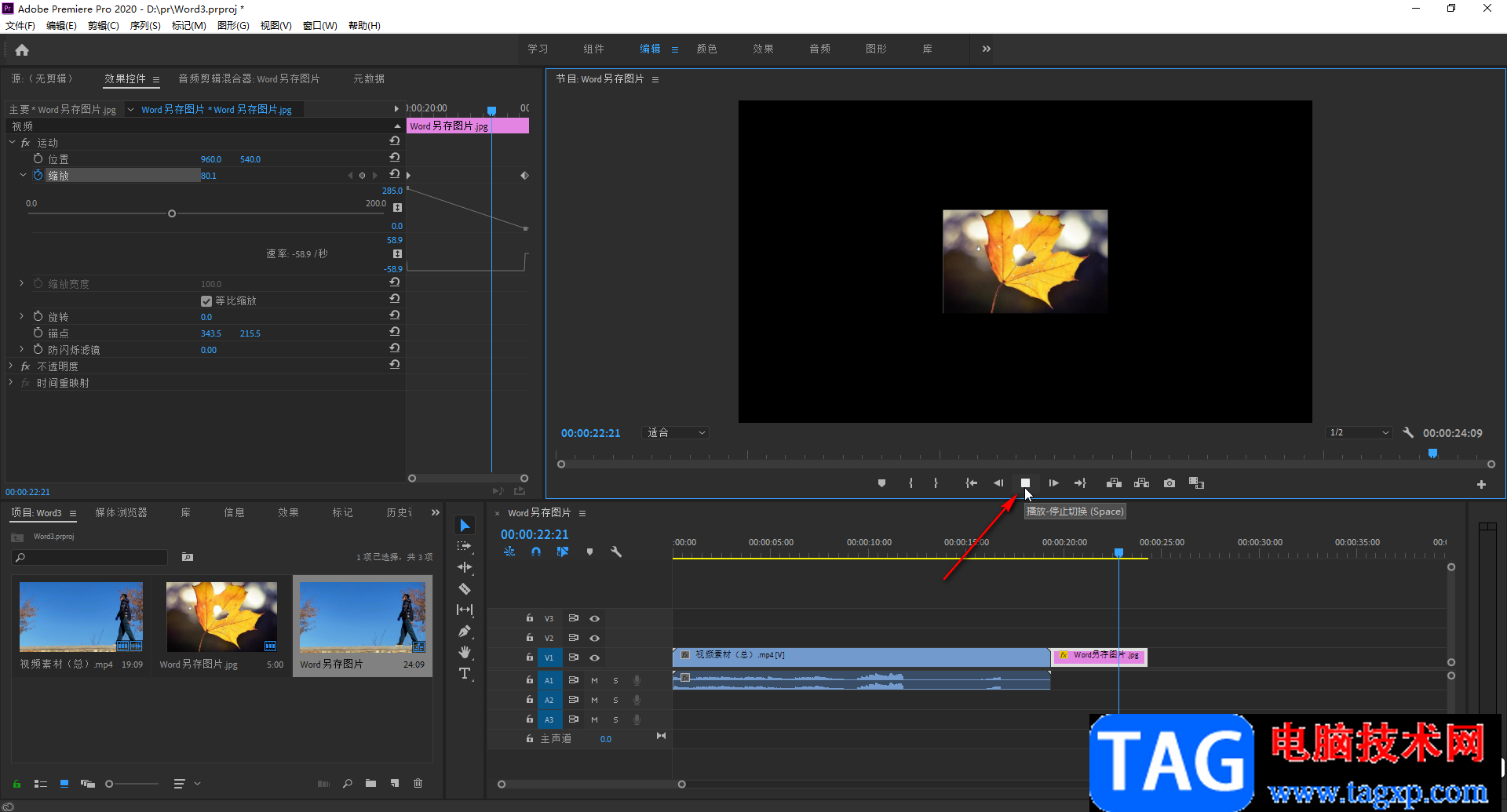This screenshot has height=812, width=1507.
Task: Toggle scale animation stopwatch 缩放
Action: tap(38, 175)
